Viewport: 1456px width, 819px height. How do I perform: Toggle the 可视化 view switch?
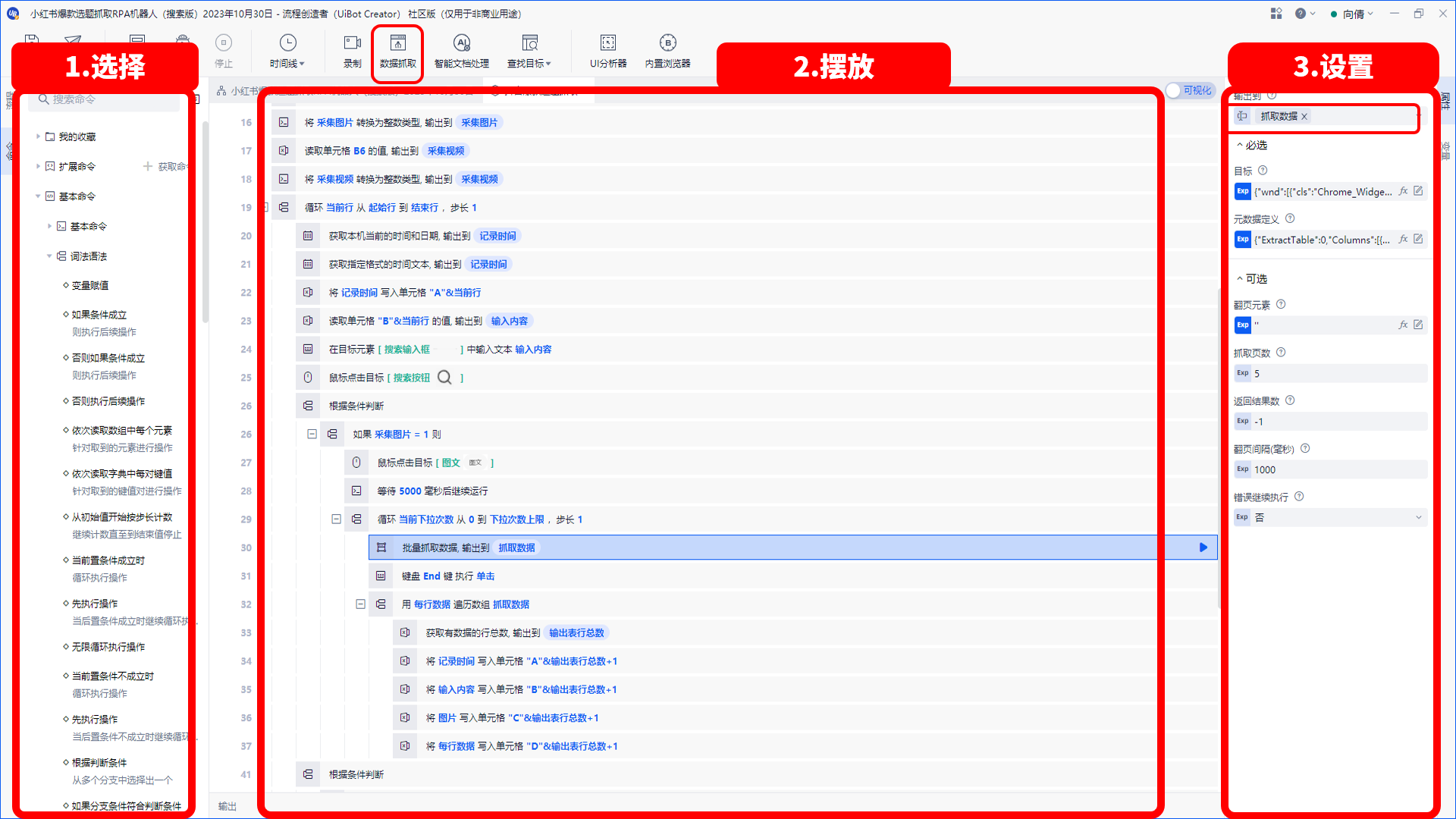[x=1189, y=90]
